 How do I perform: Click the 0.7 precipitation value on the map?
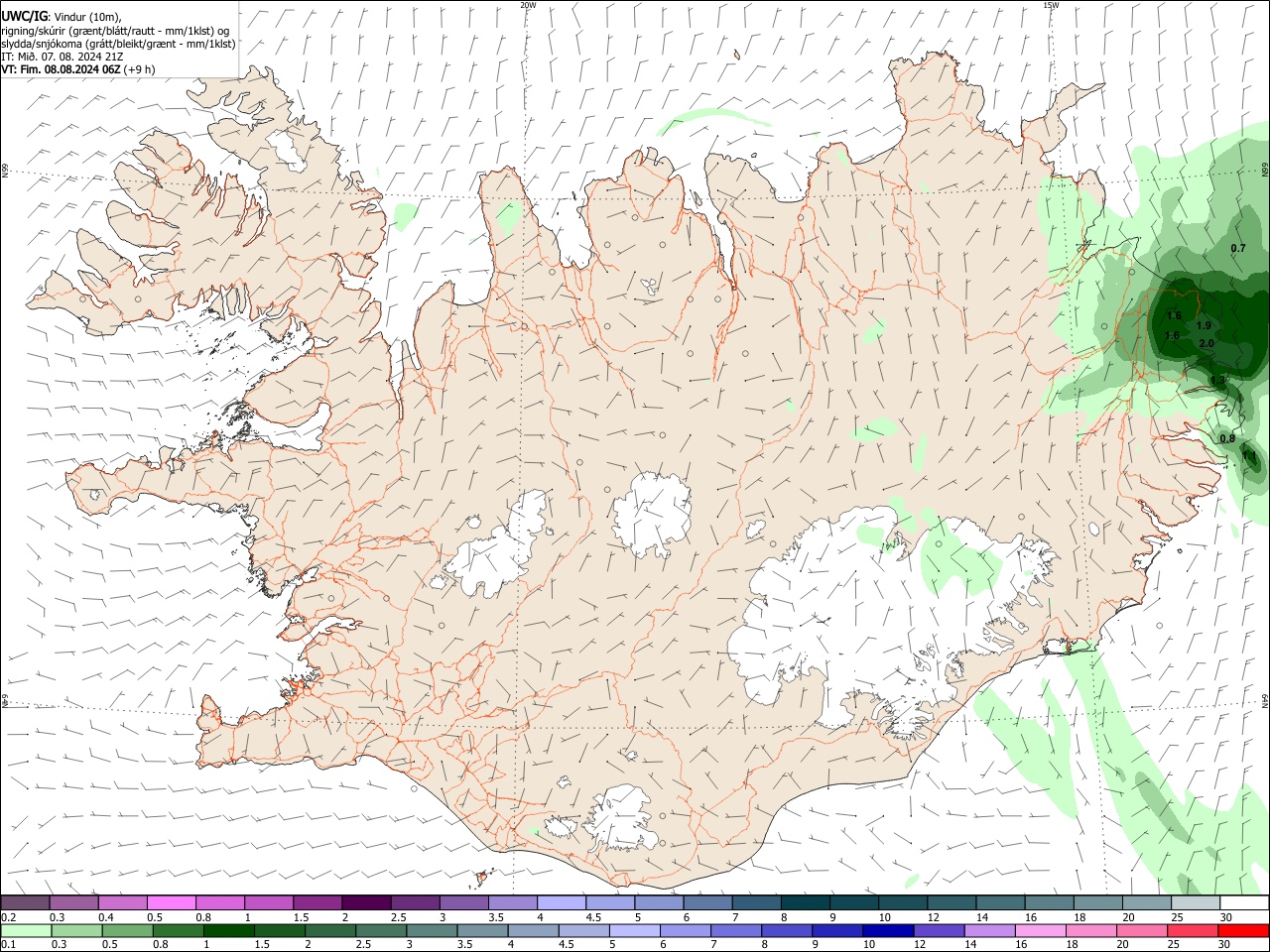[1238, 248]
